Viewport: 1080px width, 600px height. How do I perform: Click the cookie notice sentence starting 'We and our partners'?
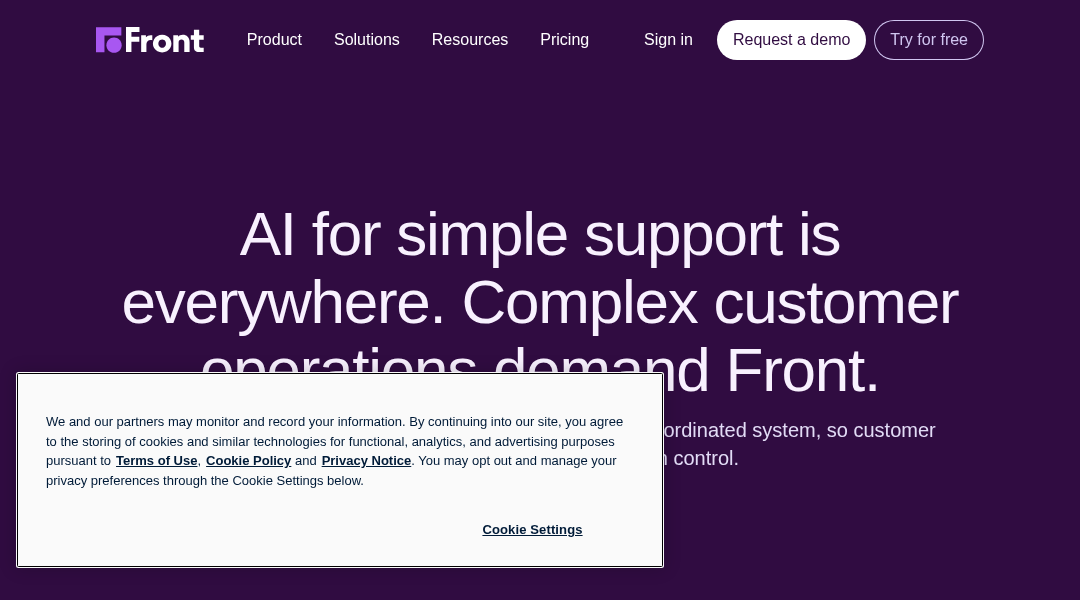(335, 422)
